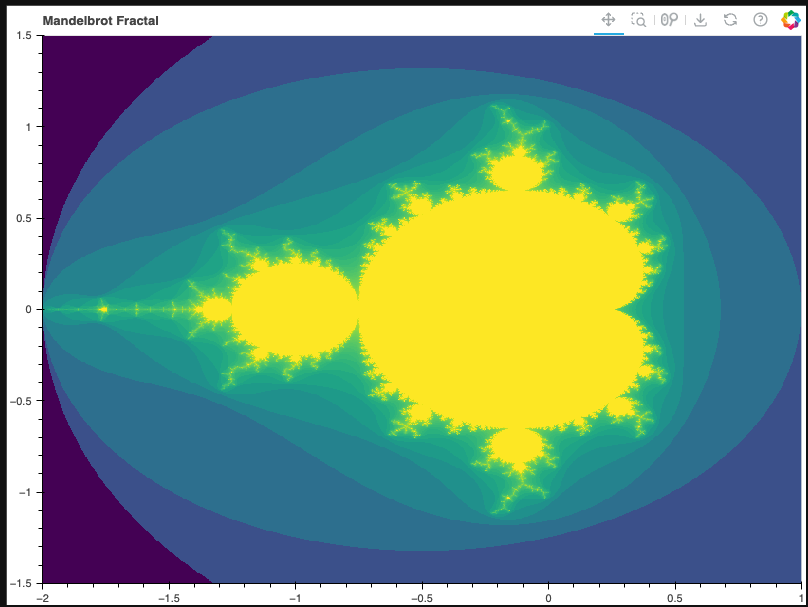Image resolution: width=808 pixels, height=607 pixels.
Task: Select the small yellow bulb above the cardioid
Action: click(x=517, y=173)
